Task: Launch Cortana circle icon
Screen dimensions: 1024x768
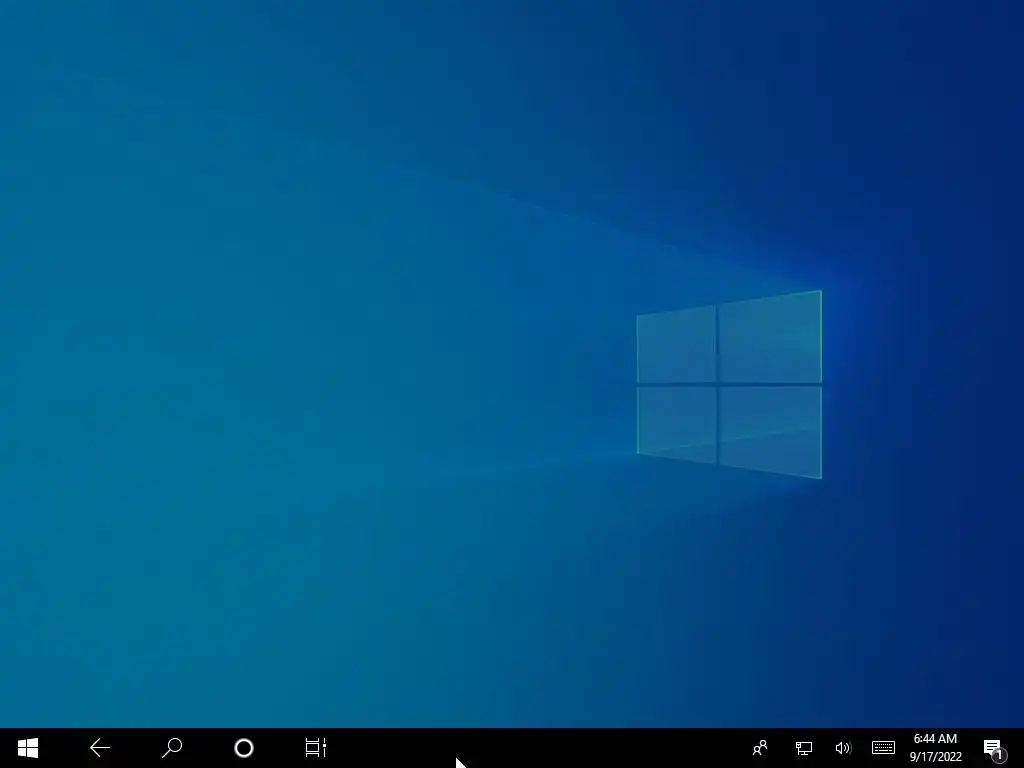Action: [x=244, y=748]
